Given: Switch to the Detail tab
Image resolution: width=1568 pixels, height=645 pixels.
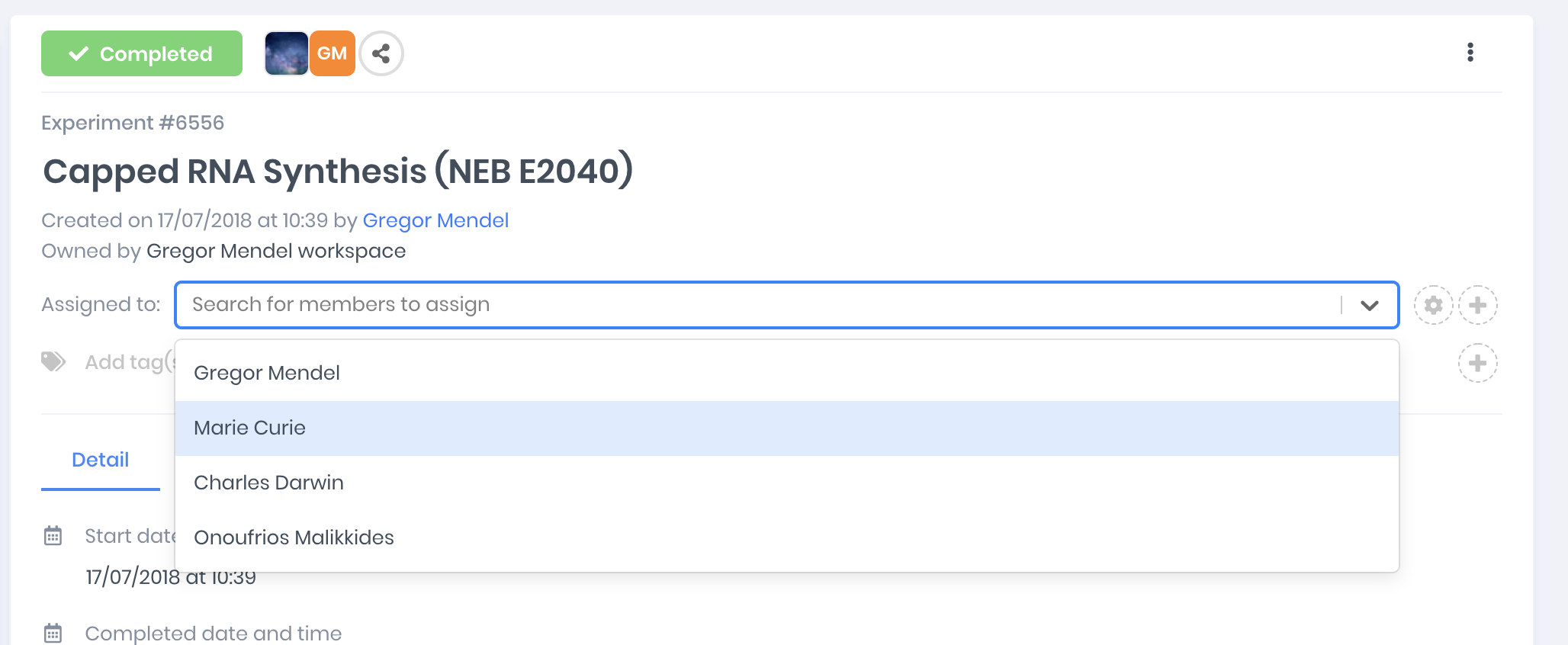Looking at the screenshot, I should (100, 460).
